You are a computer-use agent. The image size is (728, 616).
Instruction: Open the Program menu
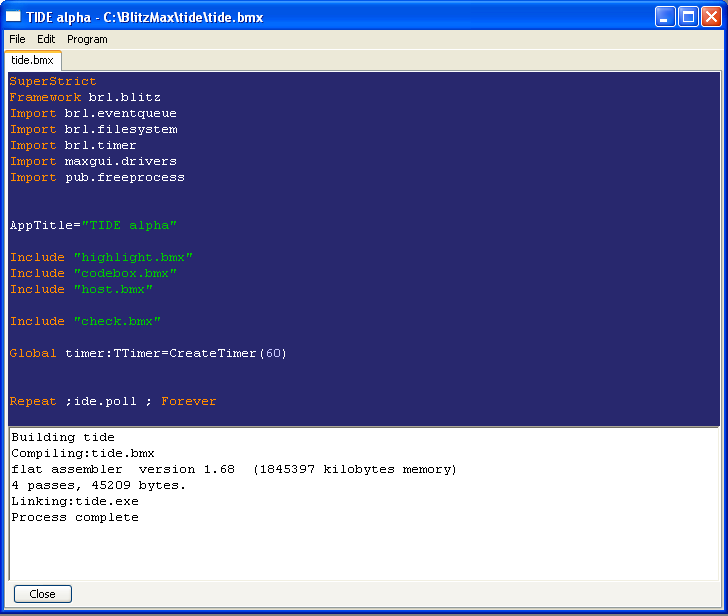pyautogui.click(x=87, y=39)
